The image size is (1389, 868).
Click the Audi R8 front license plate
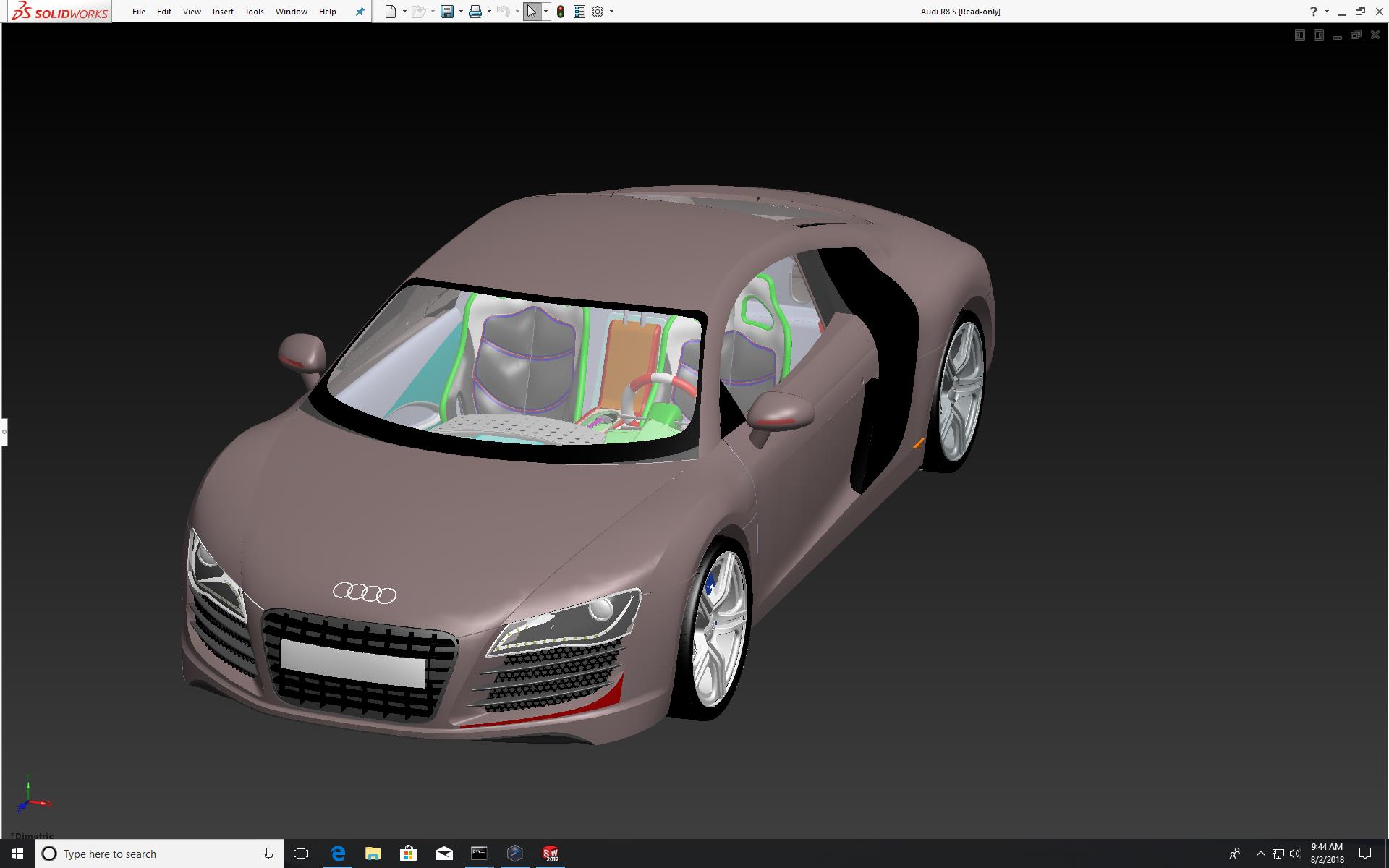(352, 663)
